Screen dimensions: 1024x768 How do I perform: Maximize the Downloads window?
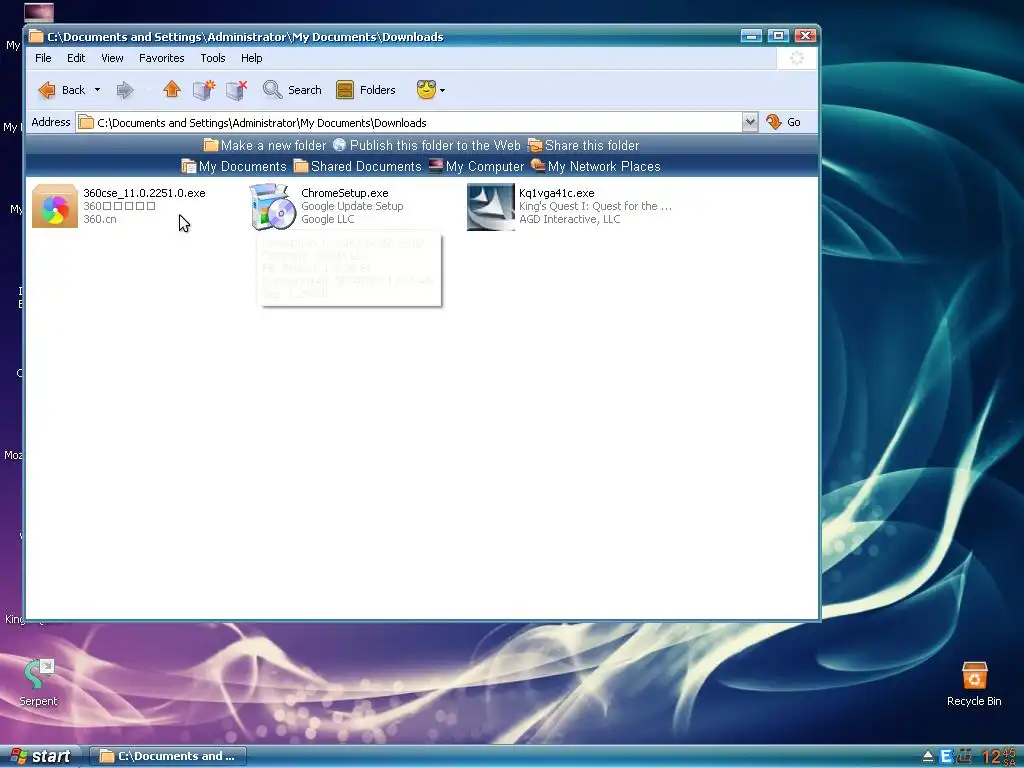(778, 36)
